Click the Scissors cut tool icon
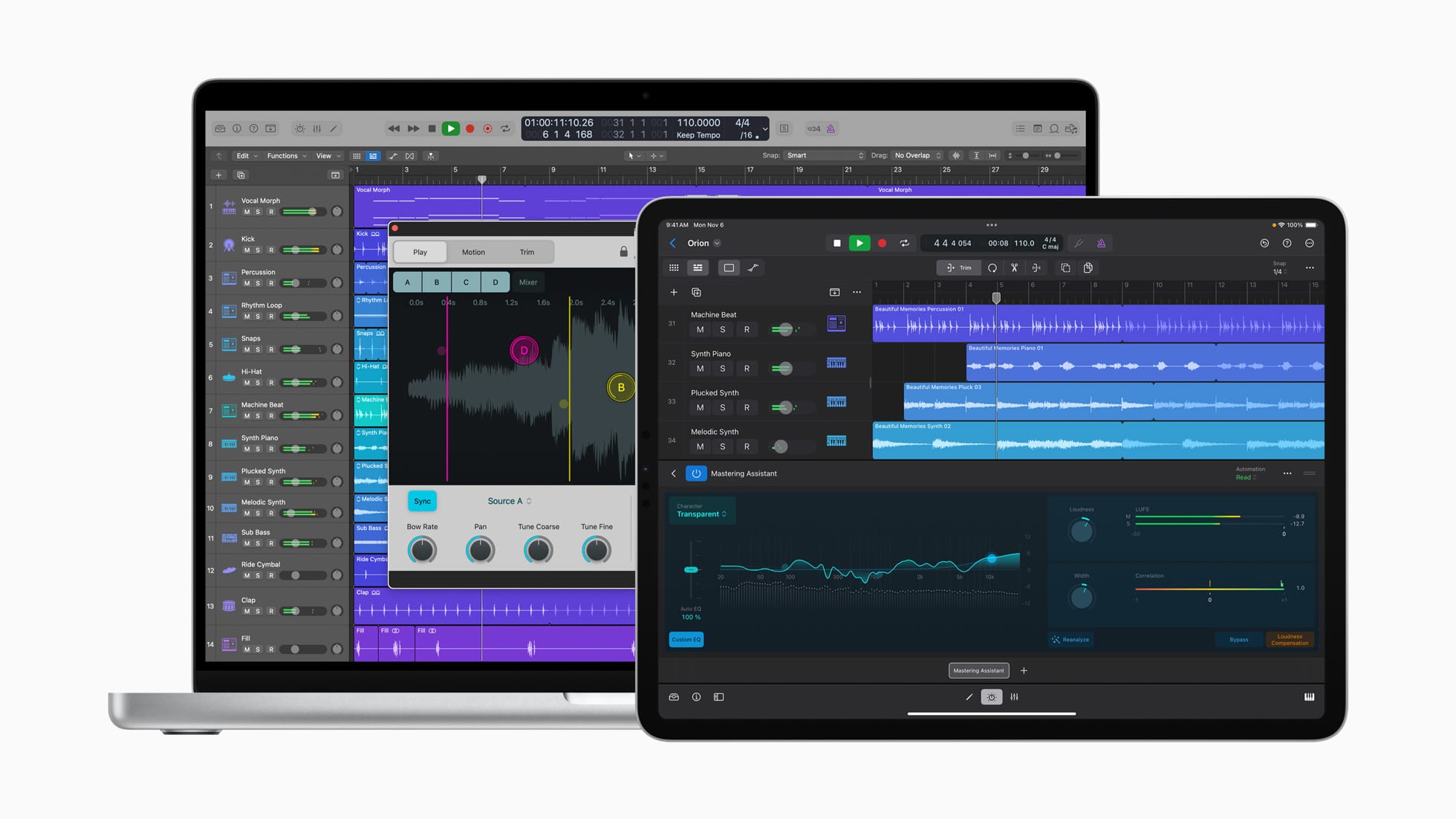Screen dimensions: 1456x819 point(1013,268)
